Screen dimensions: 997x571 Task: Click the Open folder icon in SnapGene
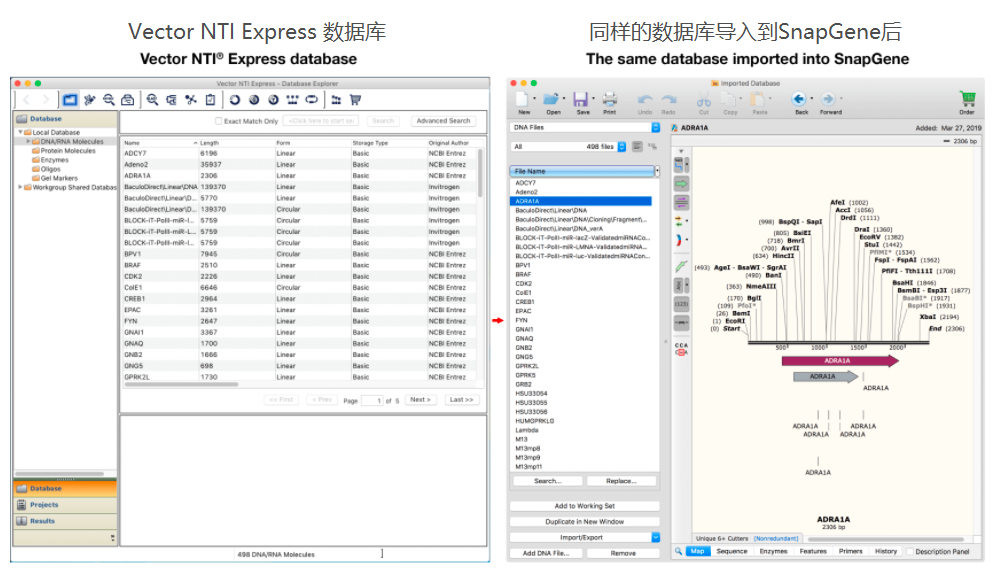point(551,99)
